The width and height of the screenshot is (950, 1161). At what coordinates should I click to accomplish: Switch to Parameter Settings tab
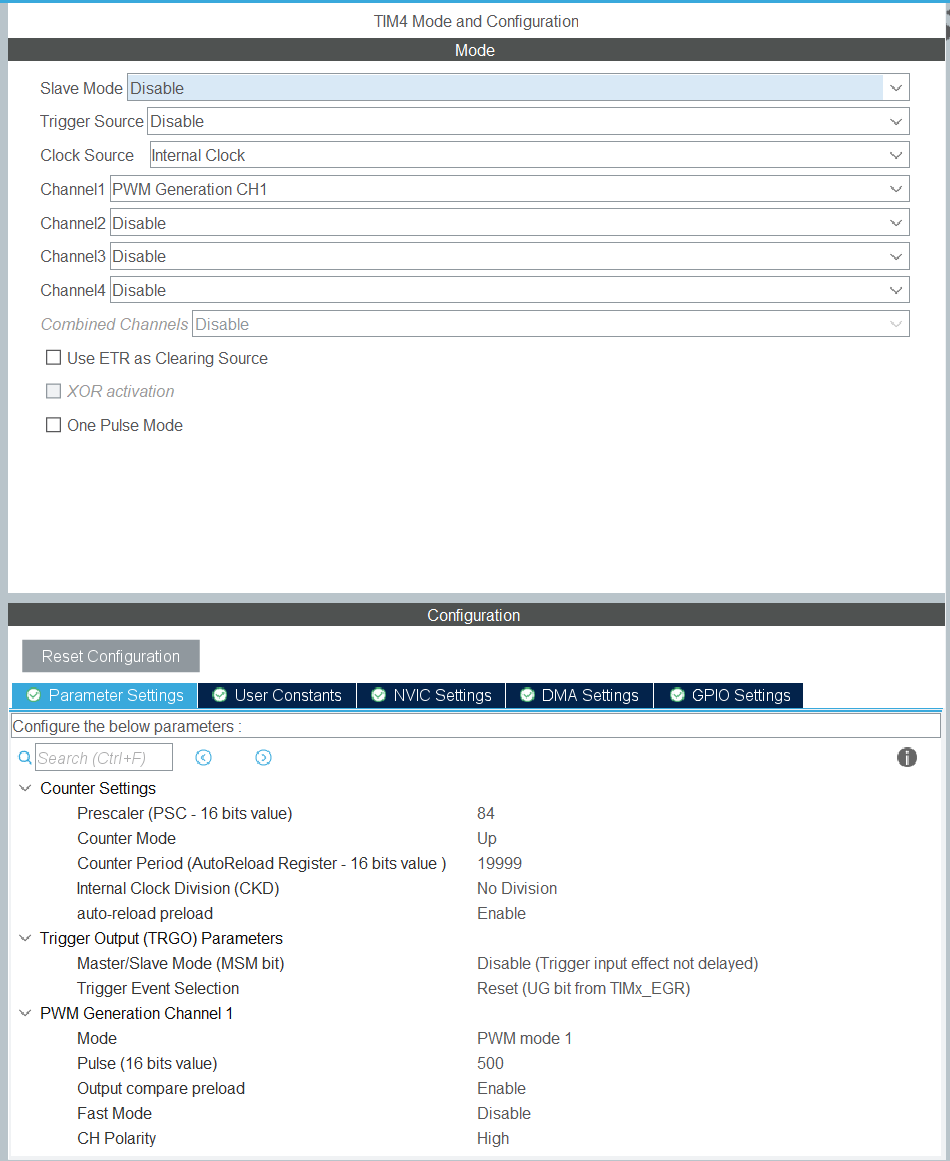pyautogui.click(x=104, y=695)
